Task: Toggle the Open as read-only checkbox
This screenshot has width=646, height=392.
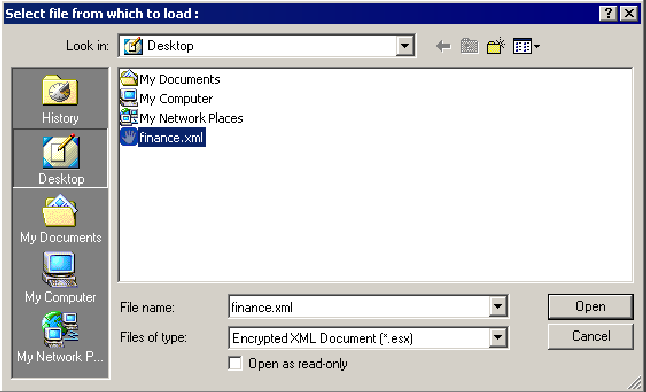Action: point(235,363)
